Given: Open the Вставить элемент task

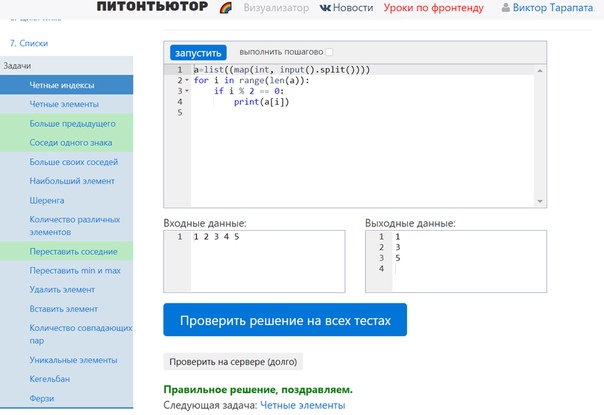Looking at the screenshot, I should (x=66, y=309).
